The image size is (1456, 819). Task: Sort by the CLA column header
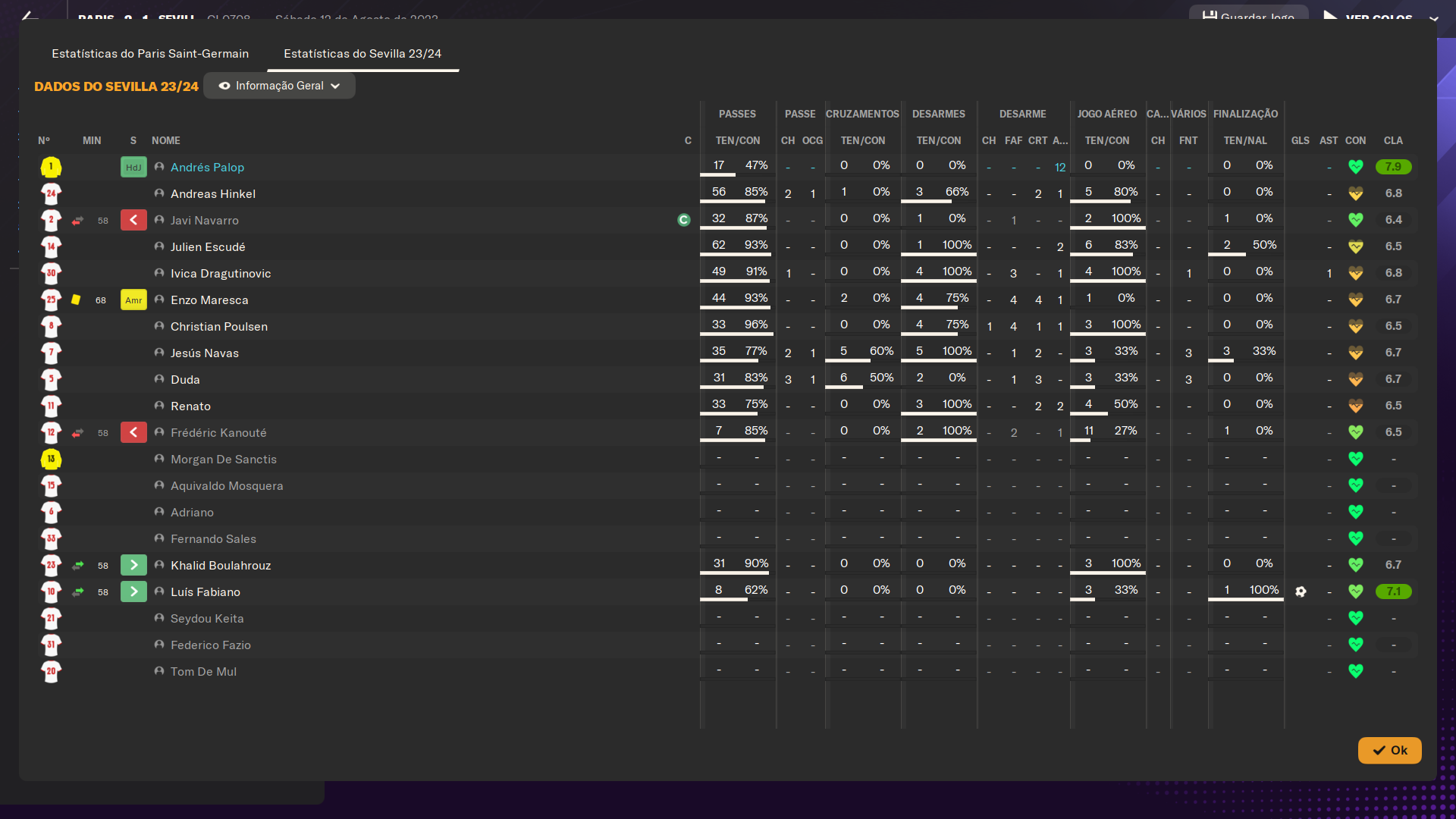[x=1393, y=140]
